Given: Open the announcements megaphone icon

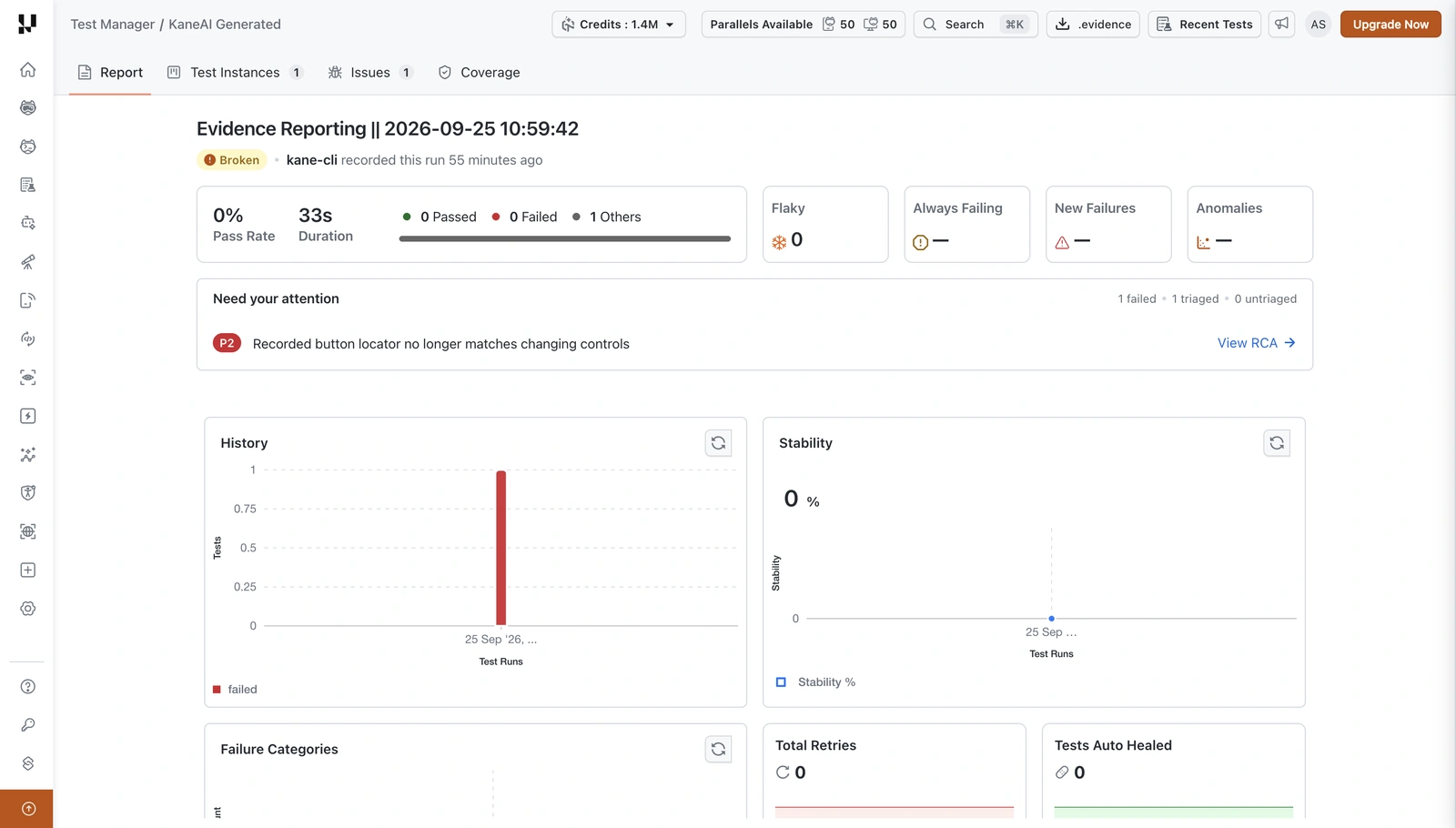Looking at the screenshot, I should point(1281,25).
